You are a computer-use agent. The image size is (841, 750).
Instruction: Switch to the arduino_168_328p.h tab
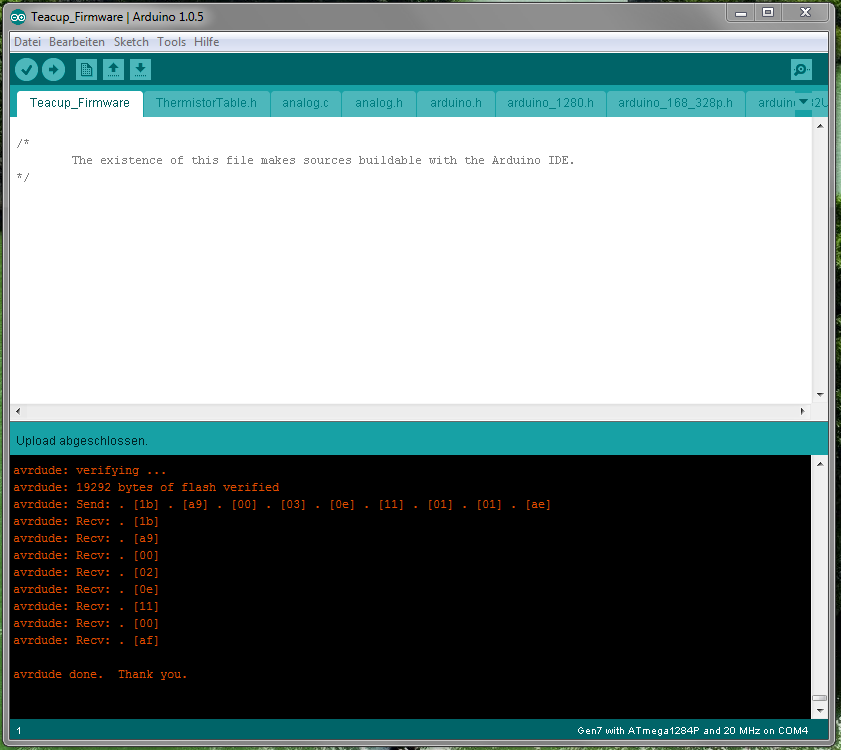pyautogui.click(x=675, y=103)
